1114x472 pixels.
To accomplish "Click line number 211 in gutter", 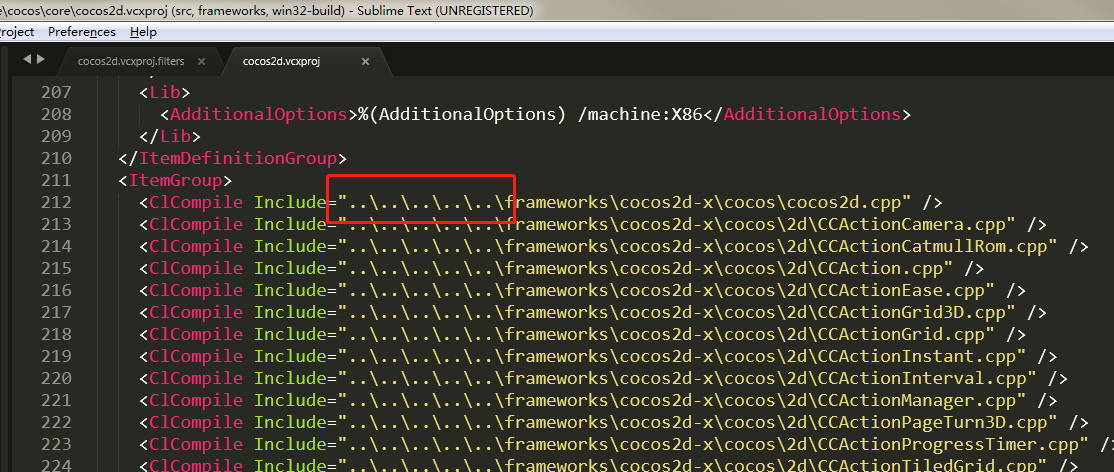I will 55,181.
